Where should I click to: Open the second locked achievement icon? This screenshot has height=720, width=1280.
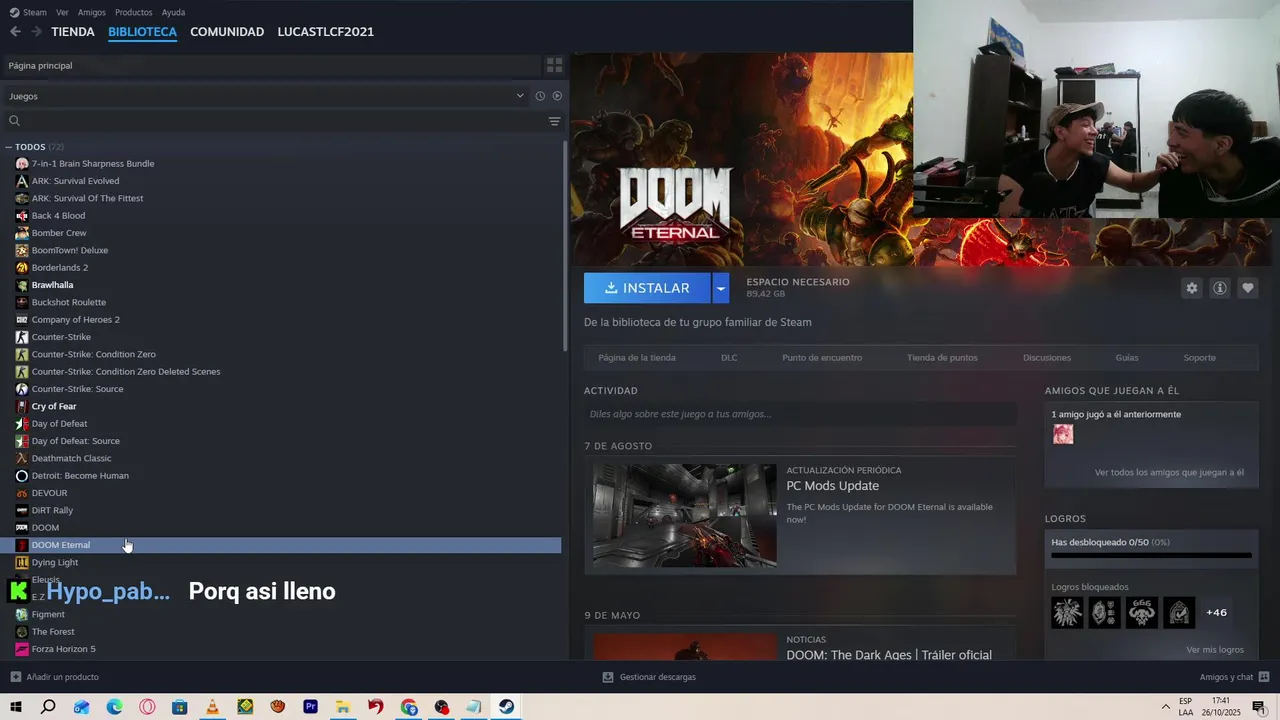(1104, 612)
